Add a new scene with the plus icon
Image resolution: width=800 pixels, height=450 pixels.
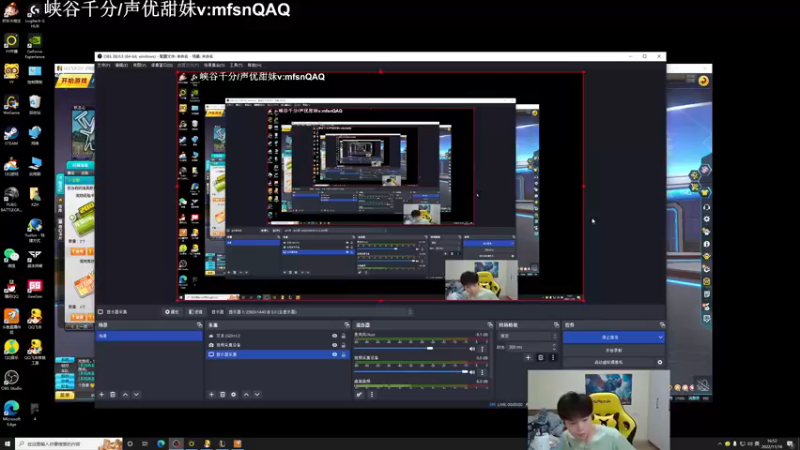(102, 394)
